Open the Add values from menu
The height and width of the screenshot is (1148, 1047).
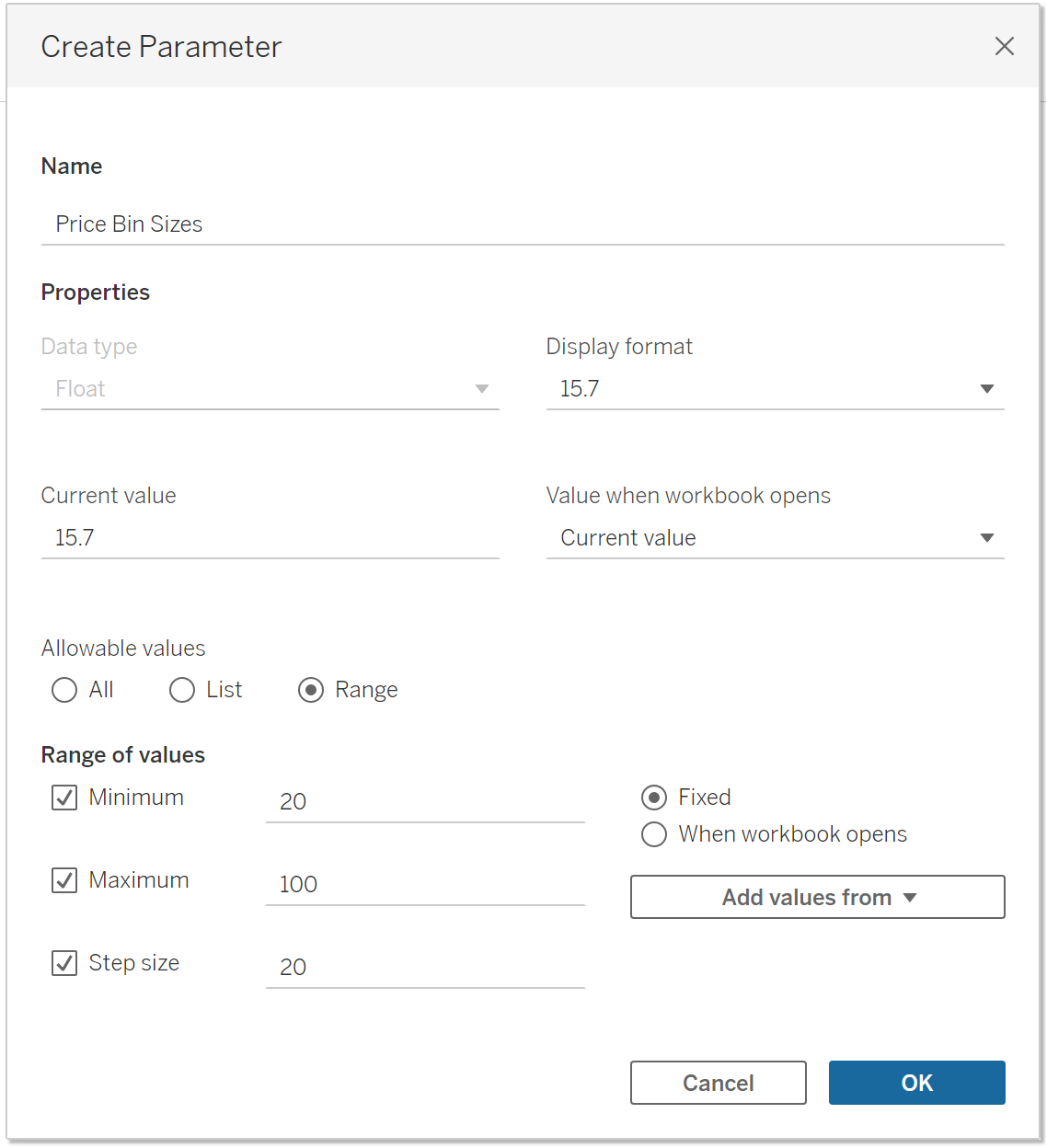pos(817,897)
